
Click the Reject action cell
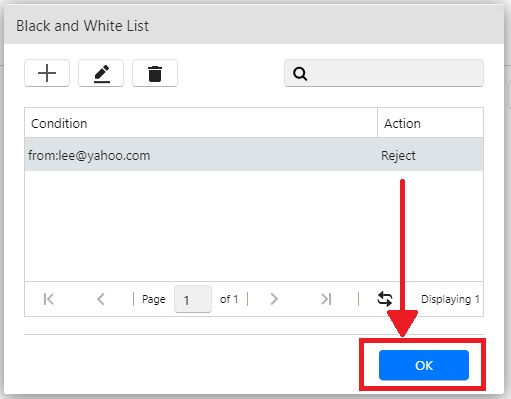tap(398, 156)
